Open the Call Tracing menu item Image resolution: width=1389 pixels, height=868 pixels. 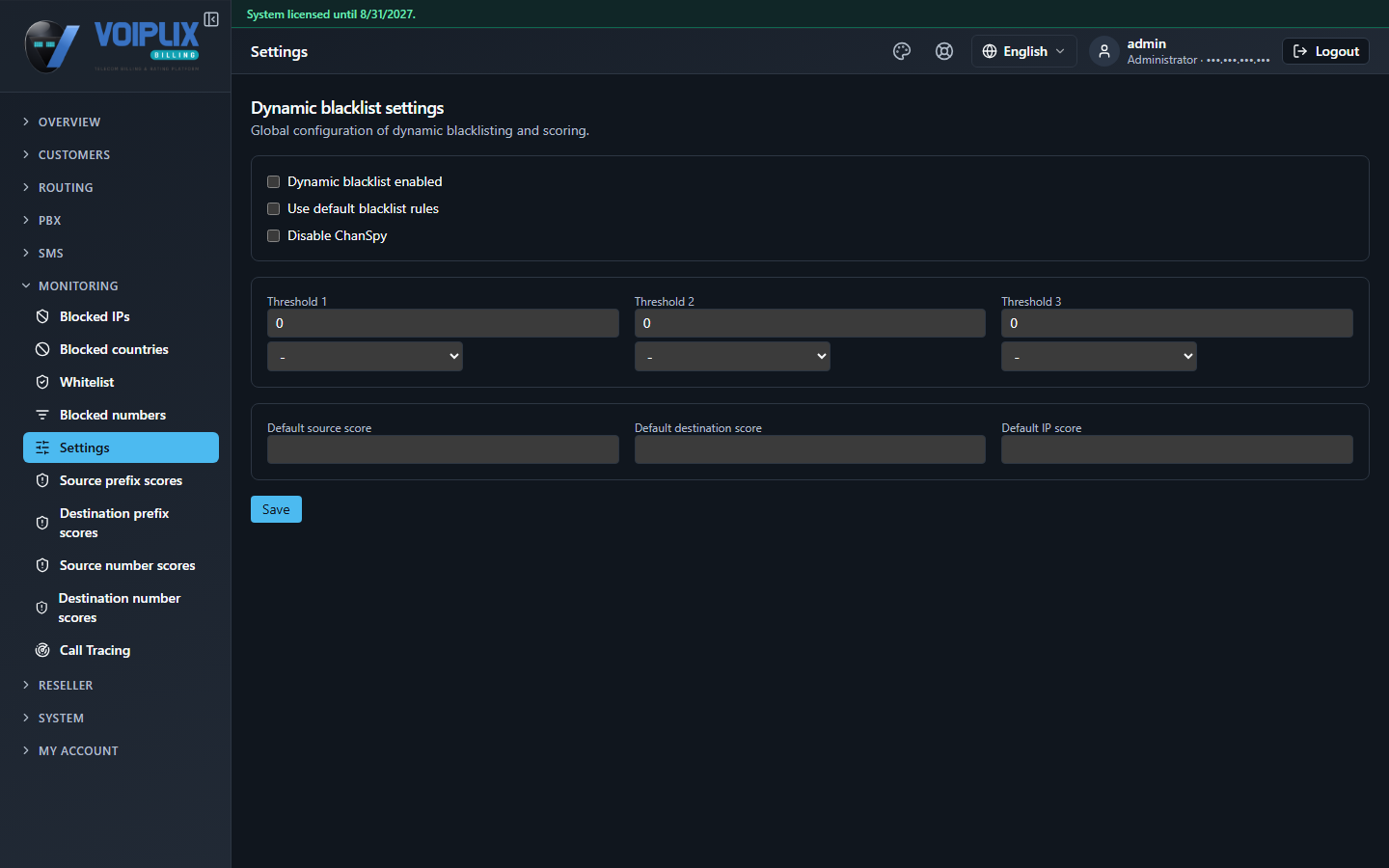pos(121,650)
